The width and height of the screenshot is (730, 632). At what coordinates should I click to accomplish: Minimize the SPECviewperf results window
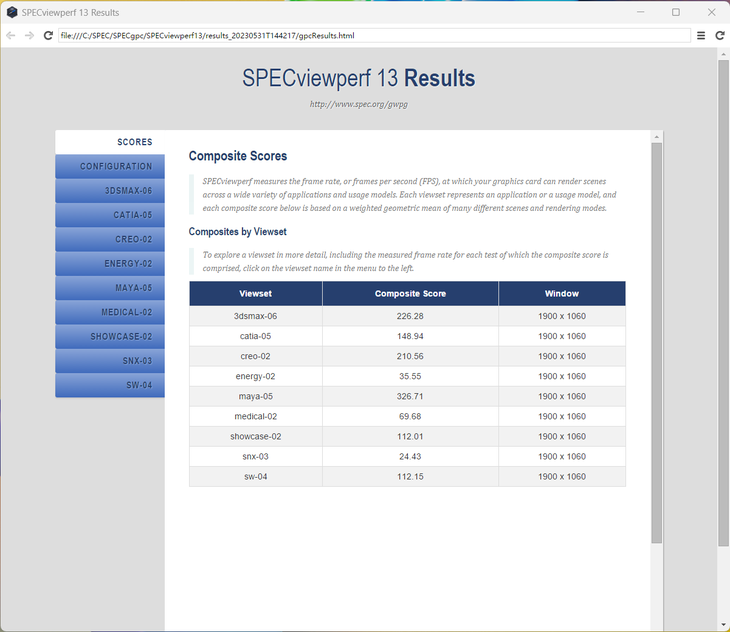click(x=641, y=12)
